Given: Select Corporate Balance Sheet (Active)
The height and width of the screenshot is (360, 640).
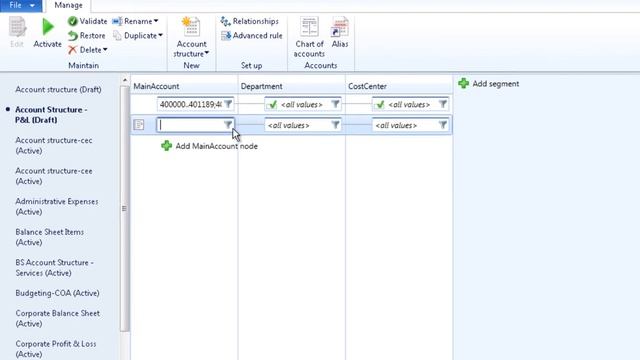Looking at the screenshot, I should [58, 318].
